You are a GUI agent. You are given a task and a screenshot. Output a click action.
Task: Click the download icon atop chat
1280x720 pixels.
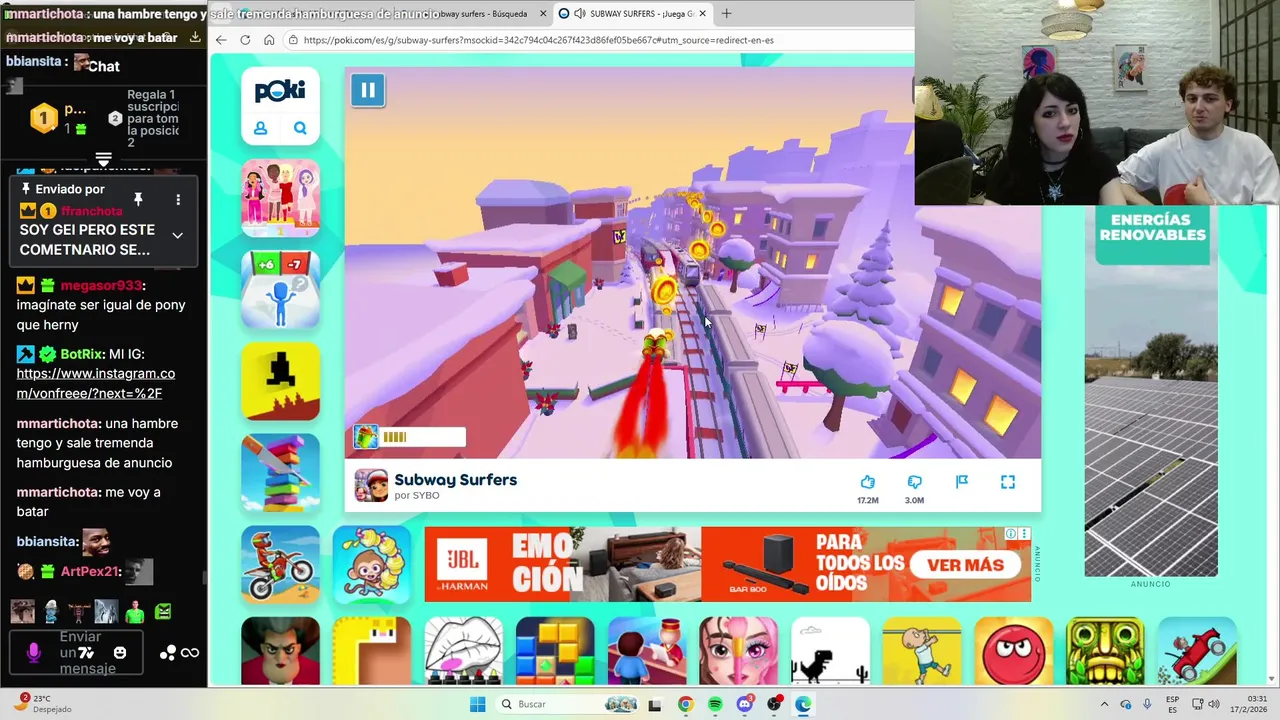[195, 37]
